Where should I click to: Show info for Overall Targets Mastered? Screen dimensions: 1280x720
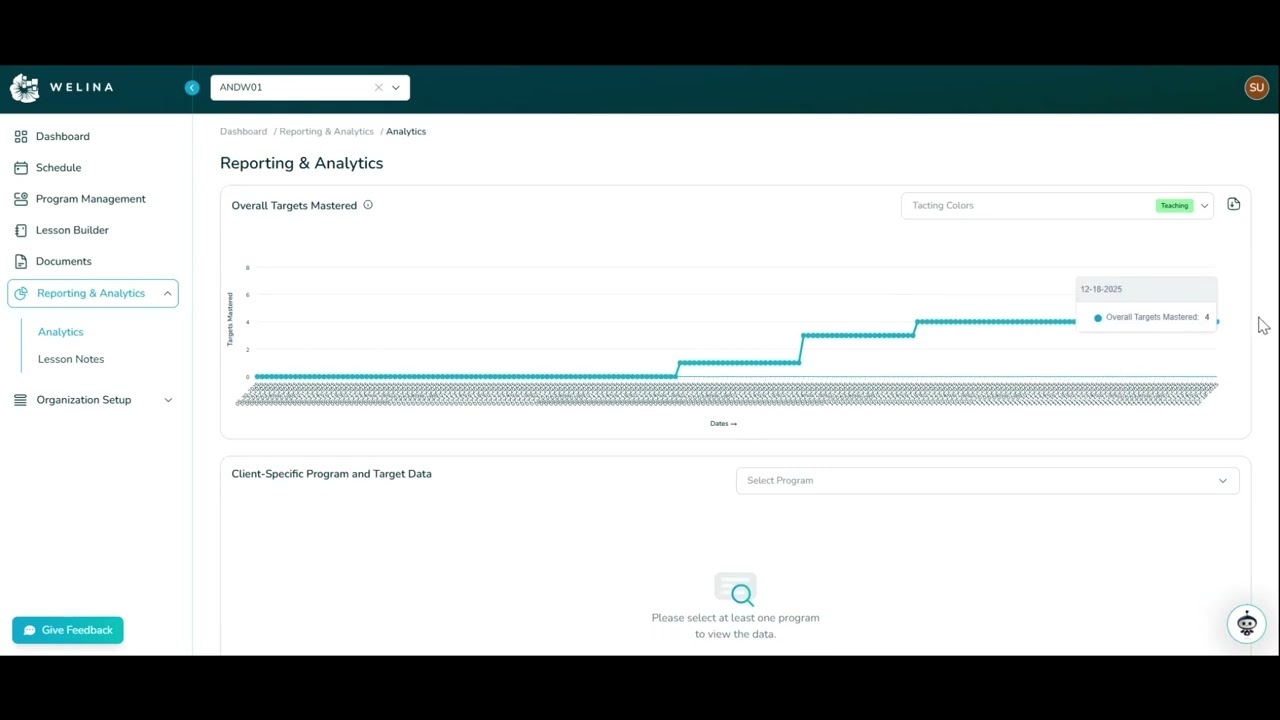point(368,205)
